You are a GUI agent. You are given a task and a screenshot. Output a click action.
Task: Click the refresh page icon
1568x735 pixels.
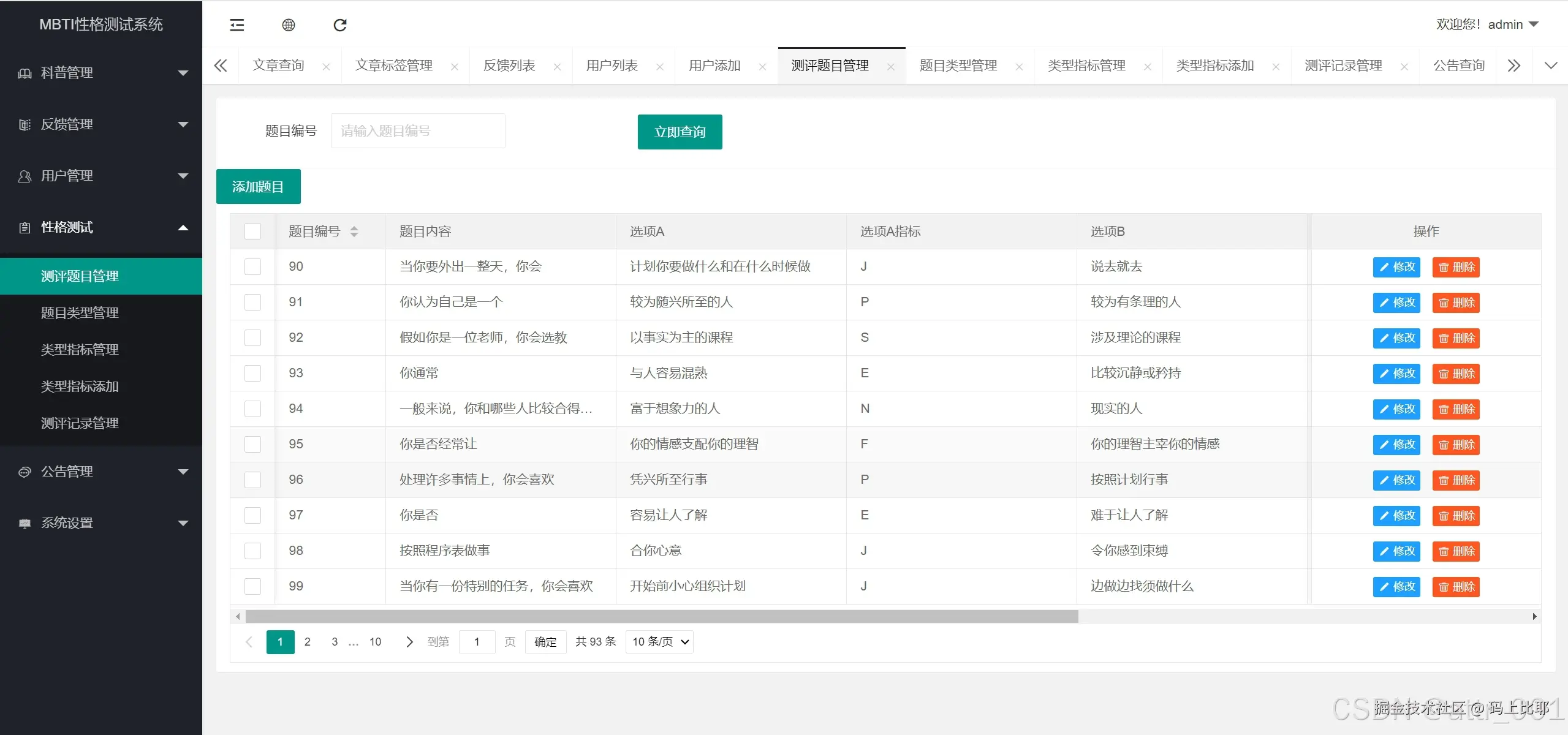(x=340, y=25)
